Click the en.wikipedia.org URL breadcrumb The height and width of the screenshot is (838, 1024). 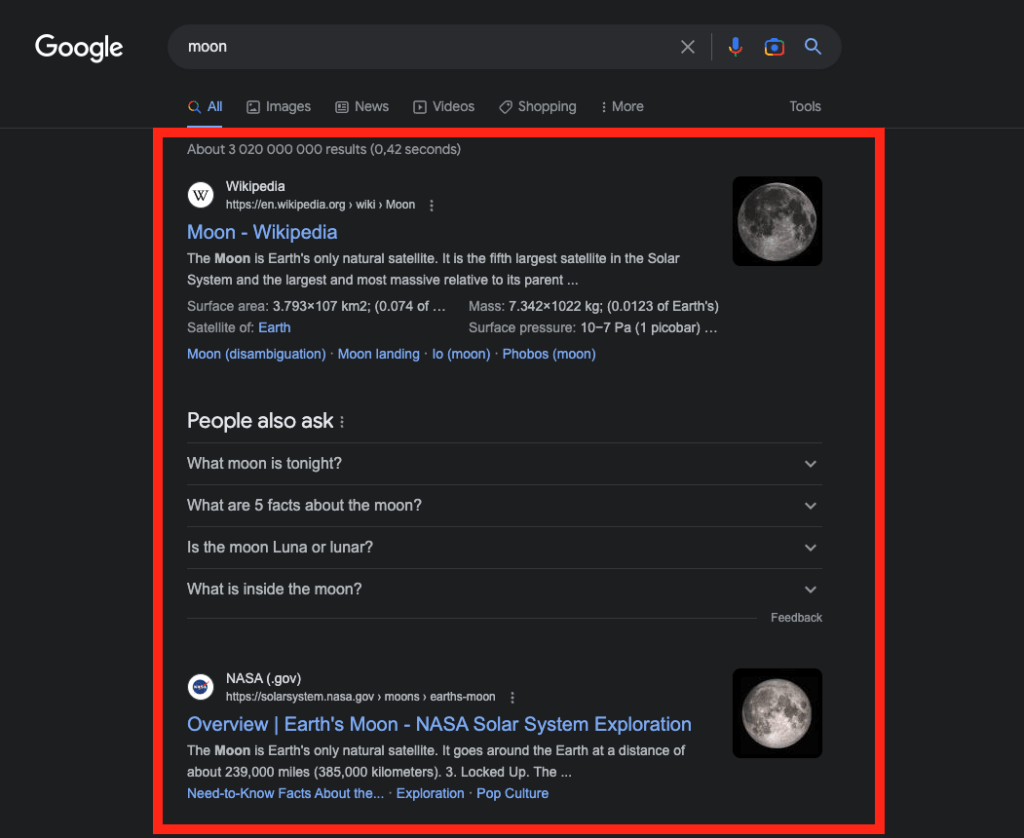320,205
